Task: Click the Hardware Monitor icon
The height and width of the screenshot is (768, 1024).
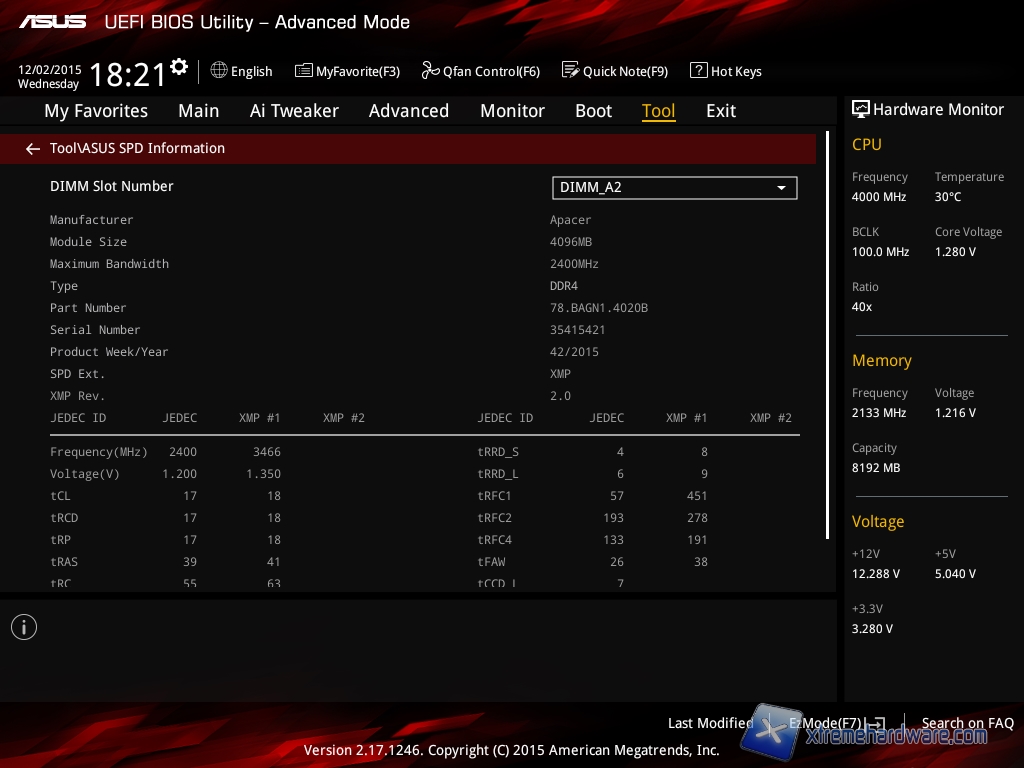Action: (x=860, y=109)
